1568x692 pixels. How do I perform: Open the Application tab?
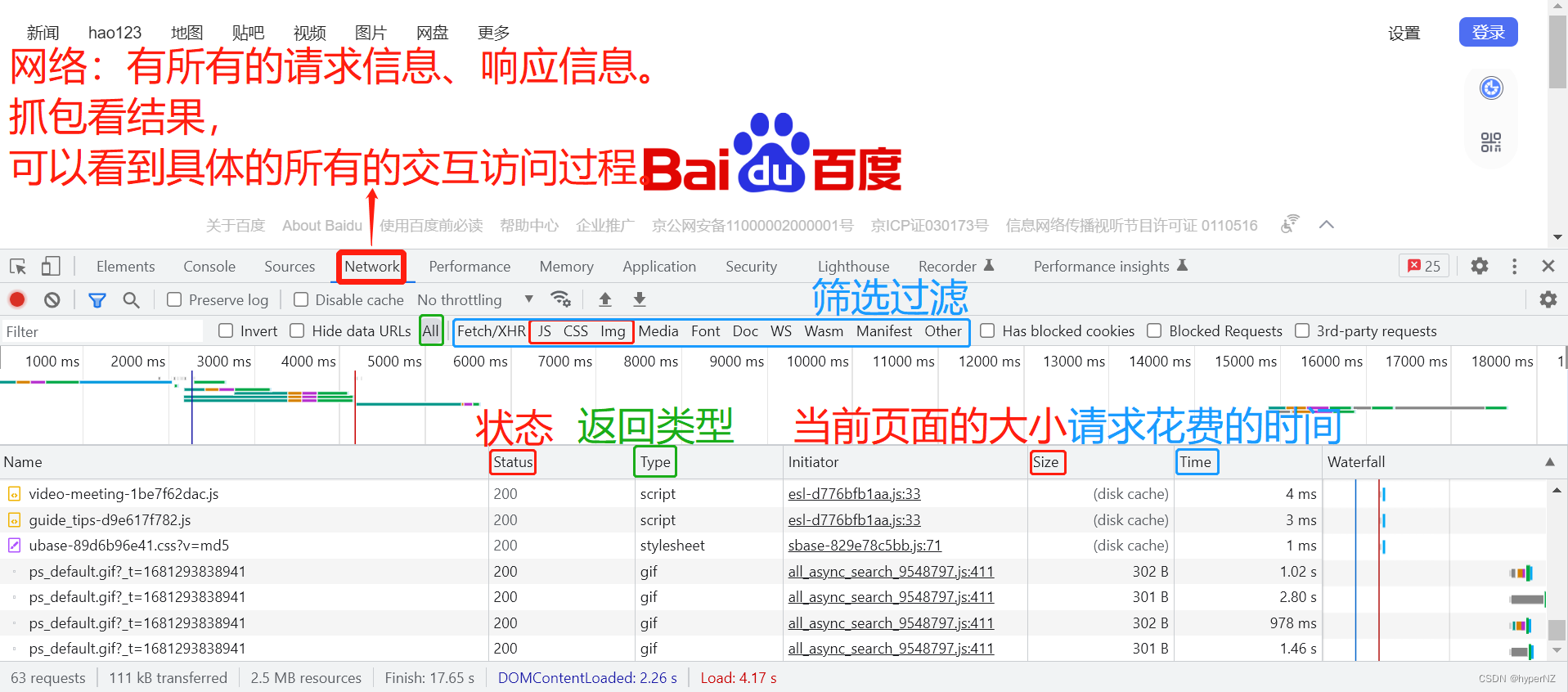659,267
